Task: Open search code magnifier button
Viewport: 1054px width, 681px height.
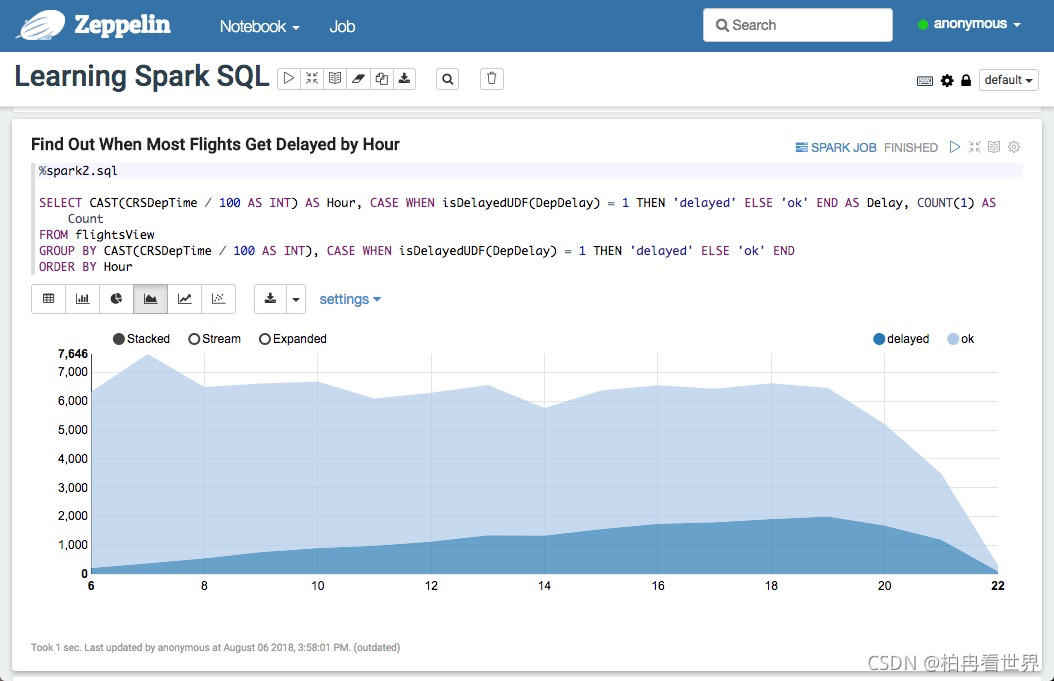Action: pos(448,79)
